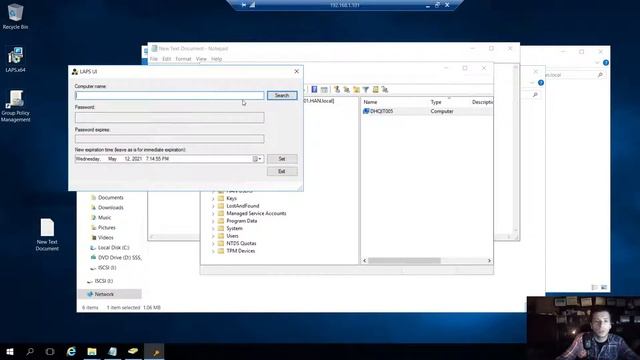Click the Exit button in LAPS UI

pos(282,171)
